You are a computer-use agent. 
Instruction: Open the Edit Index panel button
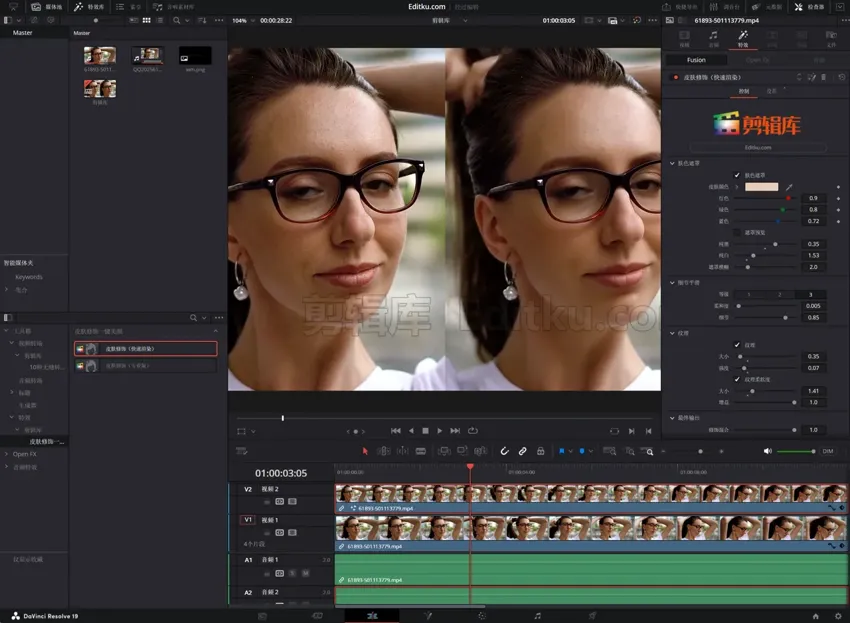pos(128,7)
